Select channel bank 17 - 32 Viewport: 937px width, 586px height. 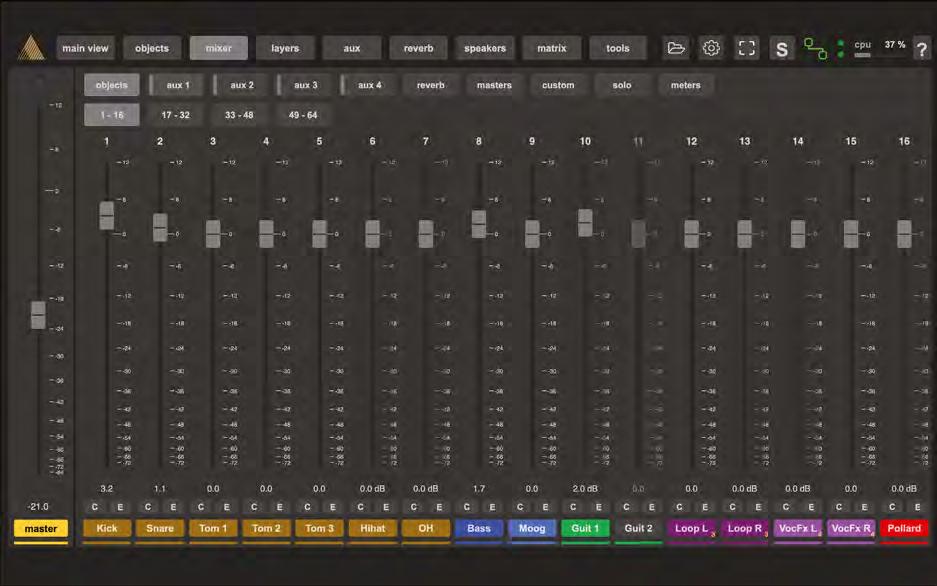click(x=176, y=115)
